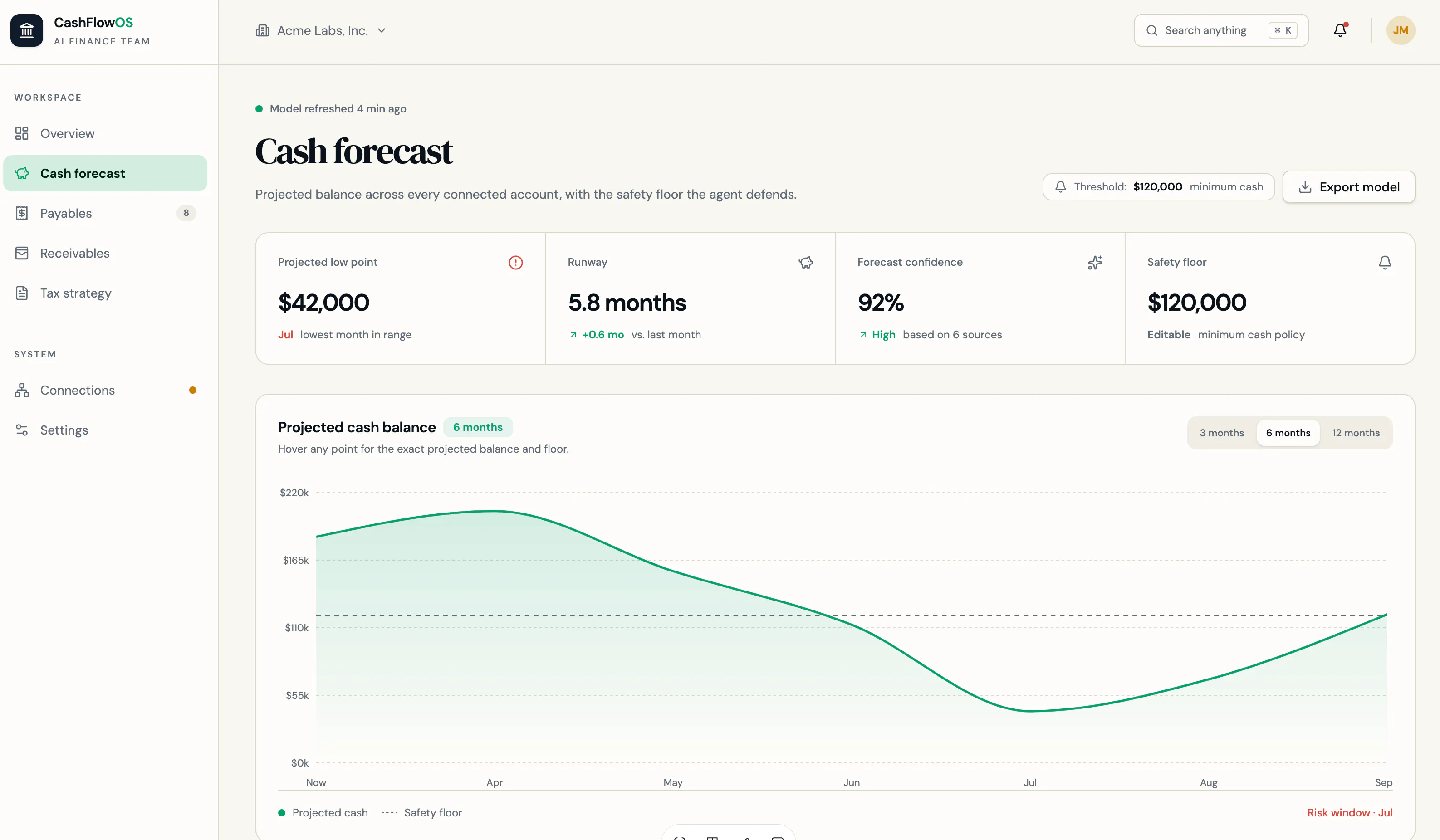Open Connections in the System section

[105, 390]
